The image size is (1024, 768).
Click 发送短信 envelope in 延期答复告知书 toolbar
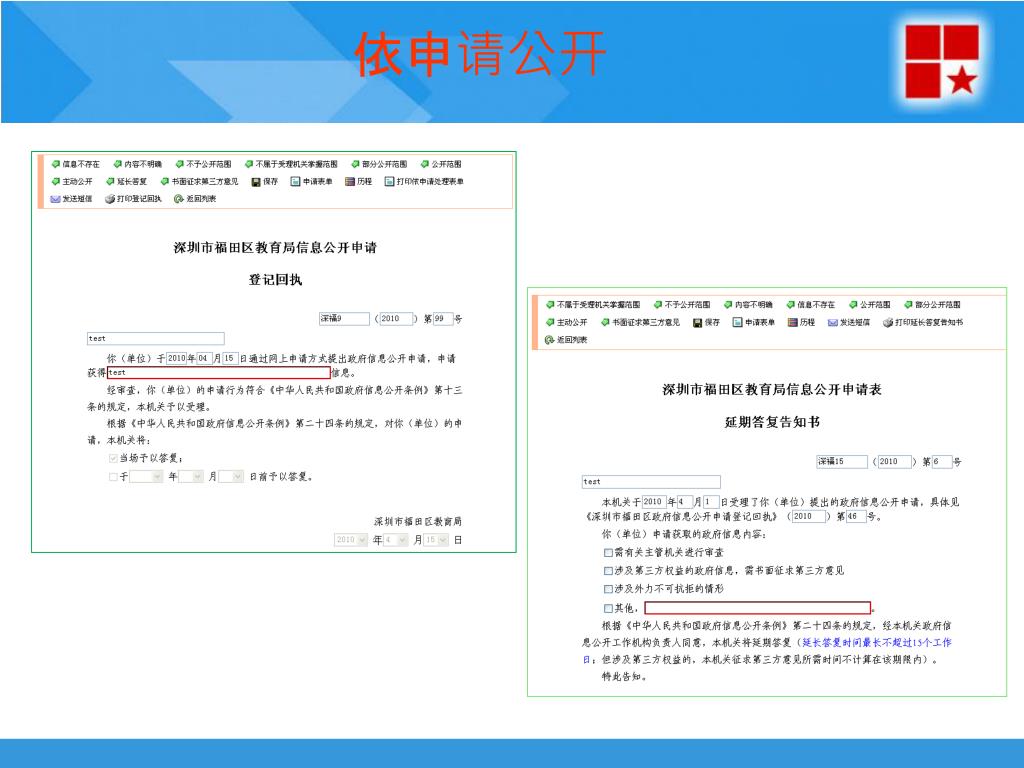click(833, 323)
